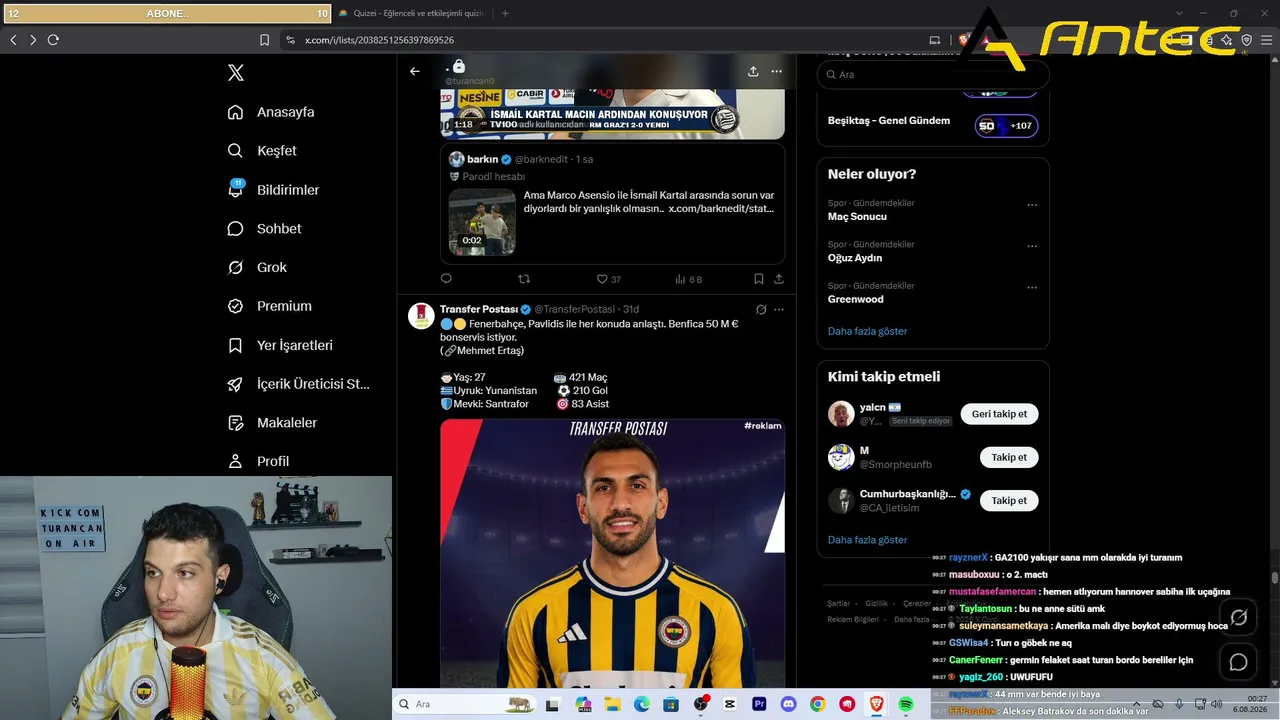Viewport: 1280px width, 720px height.
Task: Open Transfer Postası profile avatar
Action: pyautogui.click(x=421, y=316)
